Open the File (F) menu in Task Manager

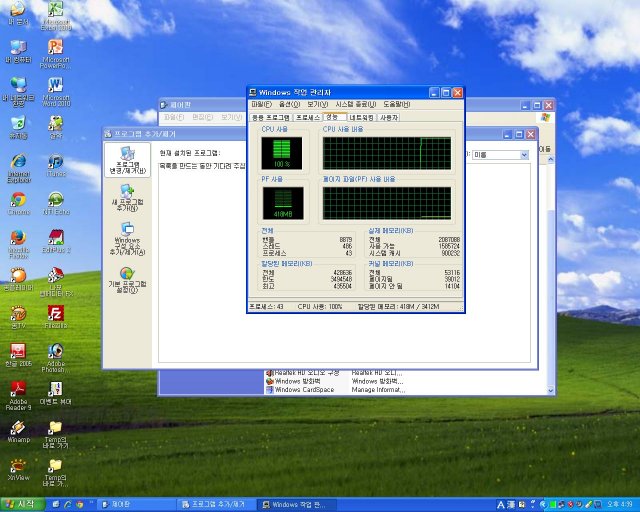261,105
